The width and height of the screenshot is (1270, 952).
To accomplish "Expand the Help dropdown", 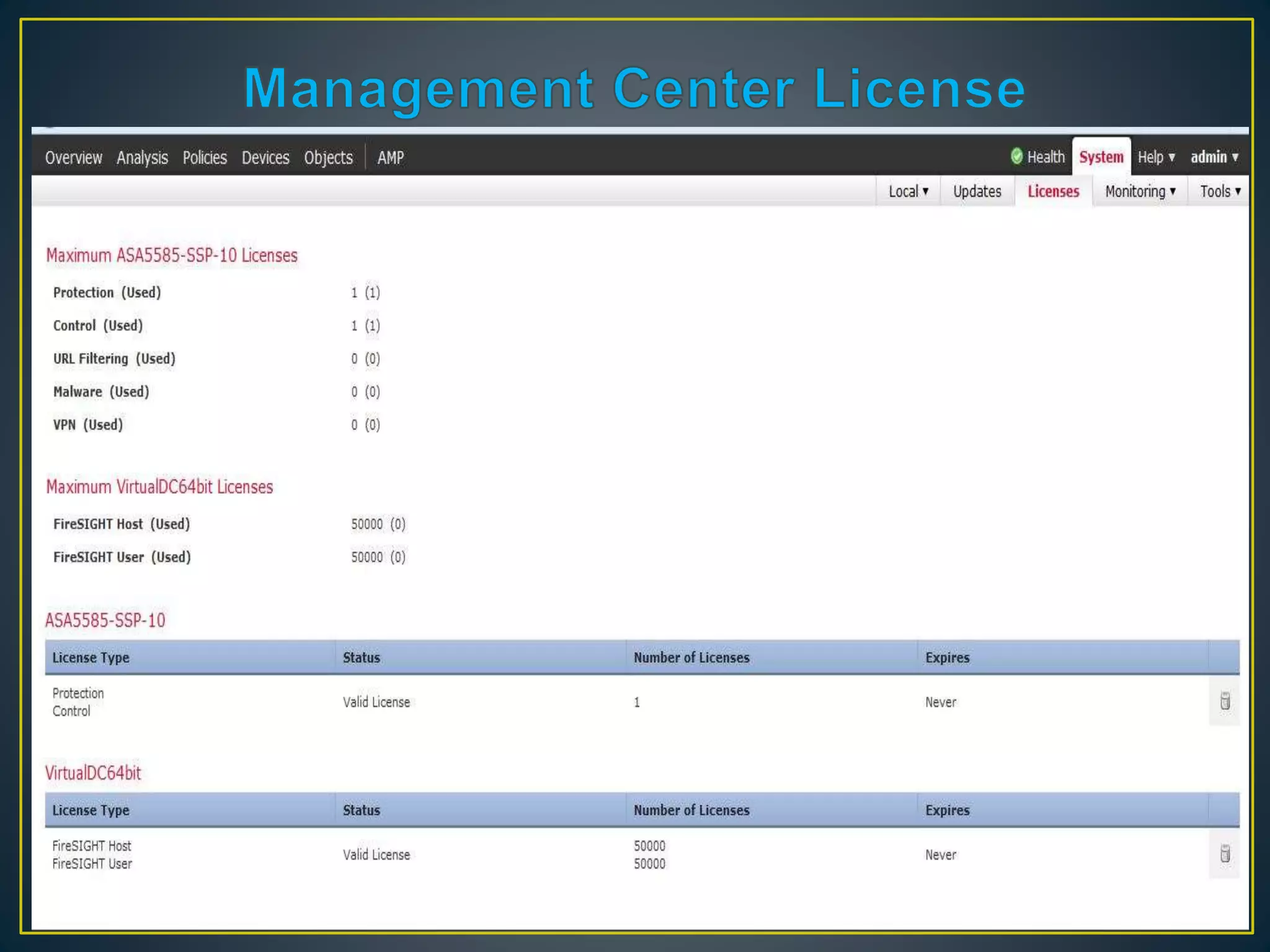I will pos(1157,157).
